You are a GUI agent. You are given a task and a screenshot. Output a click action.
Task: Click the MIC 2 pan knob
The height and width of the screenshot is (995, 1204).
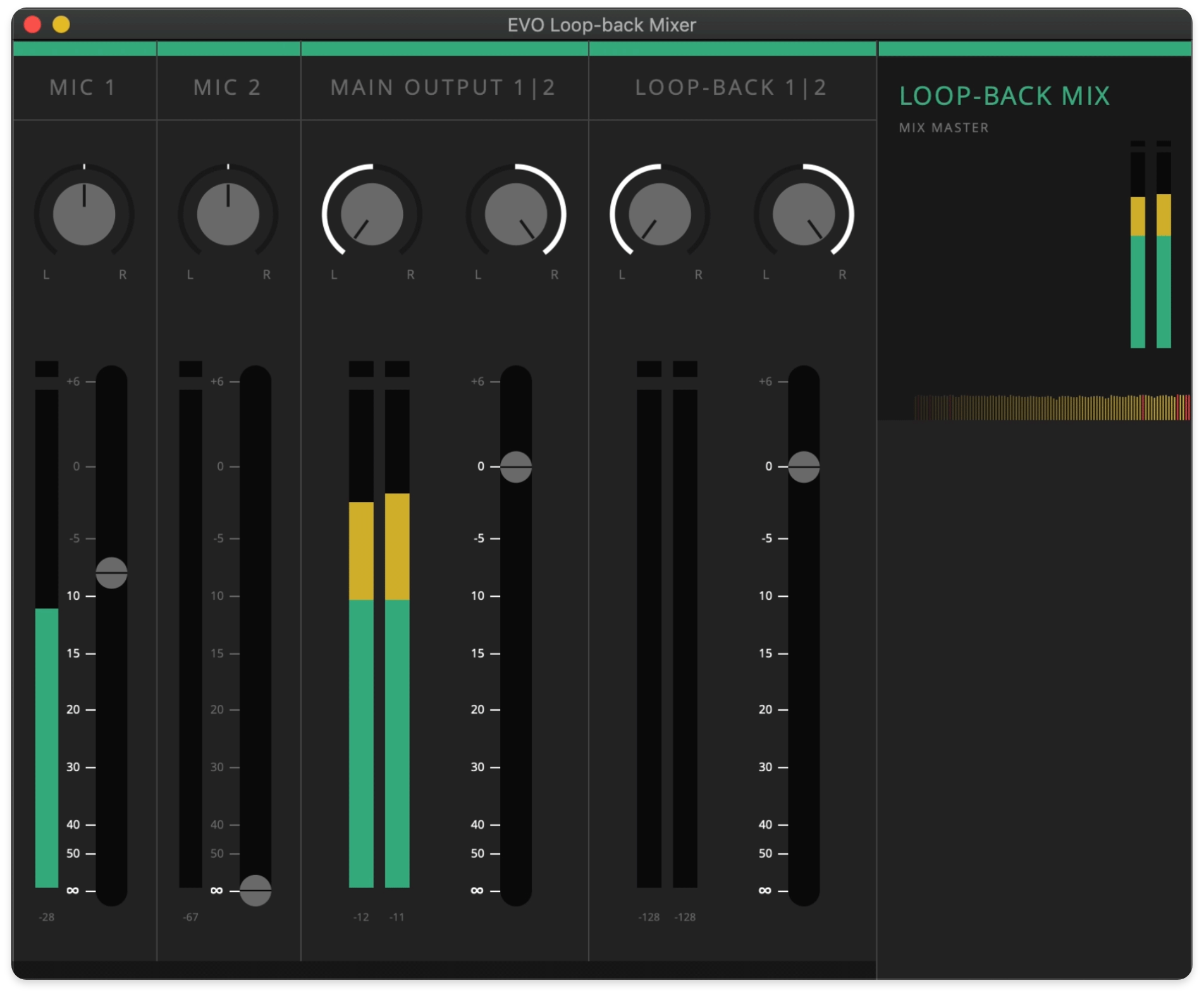pyautogui.click(x=228, y=214)
